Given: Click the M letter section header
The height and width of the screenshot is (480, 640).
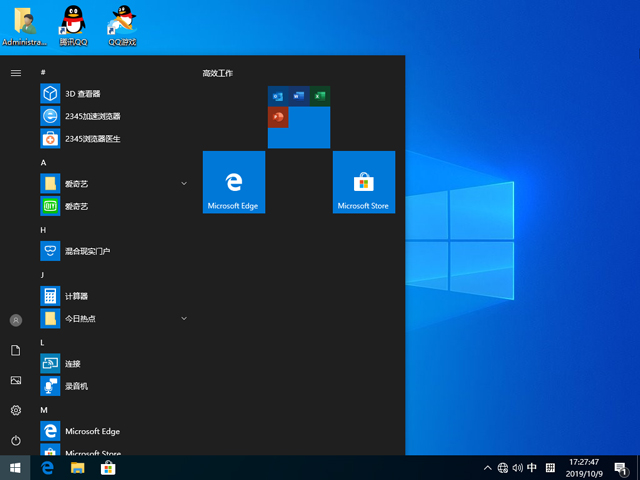Looking at the screenshot, I should coord(44,410).
